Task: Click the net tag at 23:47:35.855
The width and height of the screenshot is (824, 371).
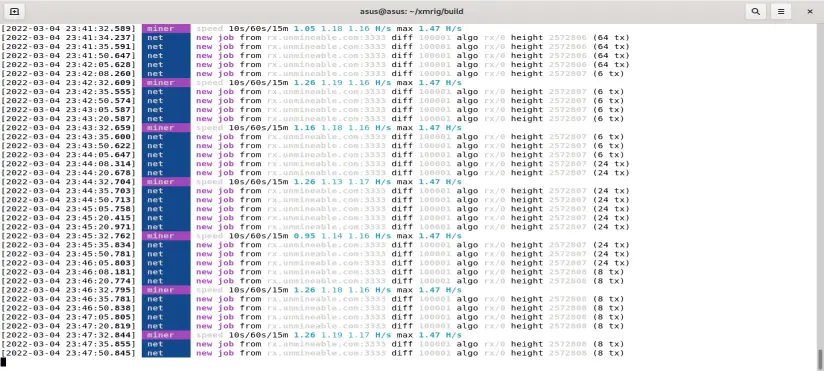Action: [166, 344]
